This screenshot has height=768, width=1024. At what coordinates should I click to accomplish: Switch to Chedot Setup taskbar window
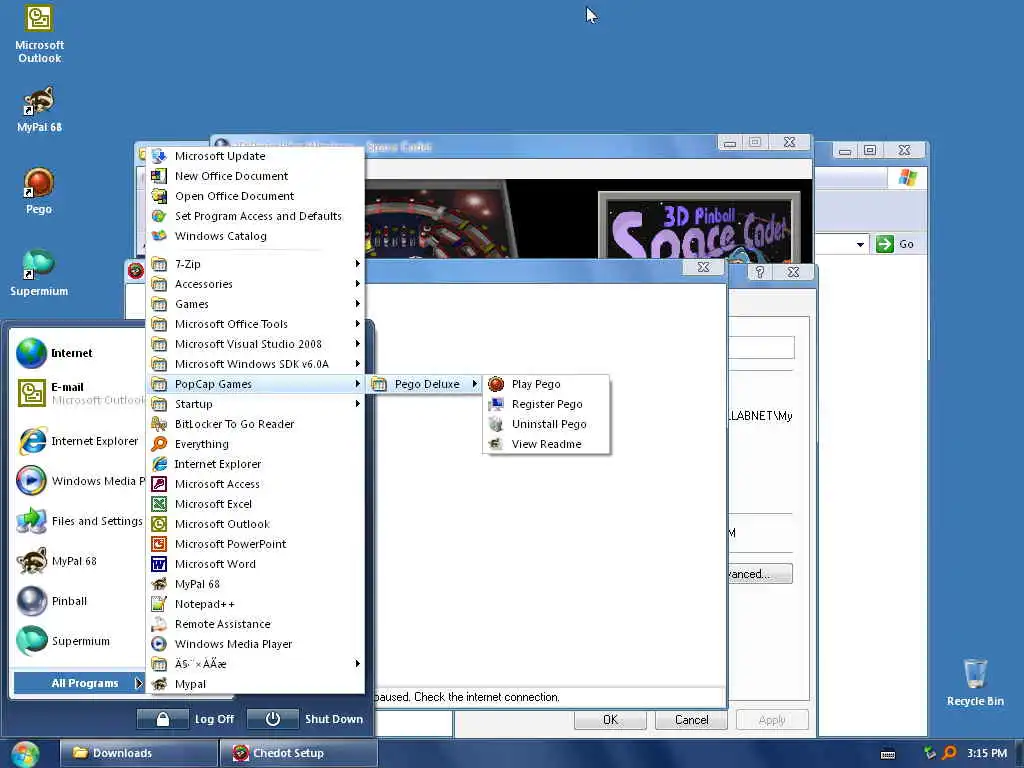tap(298, 753)
